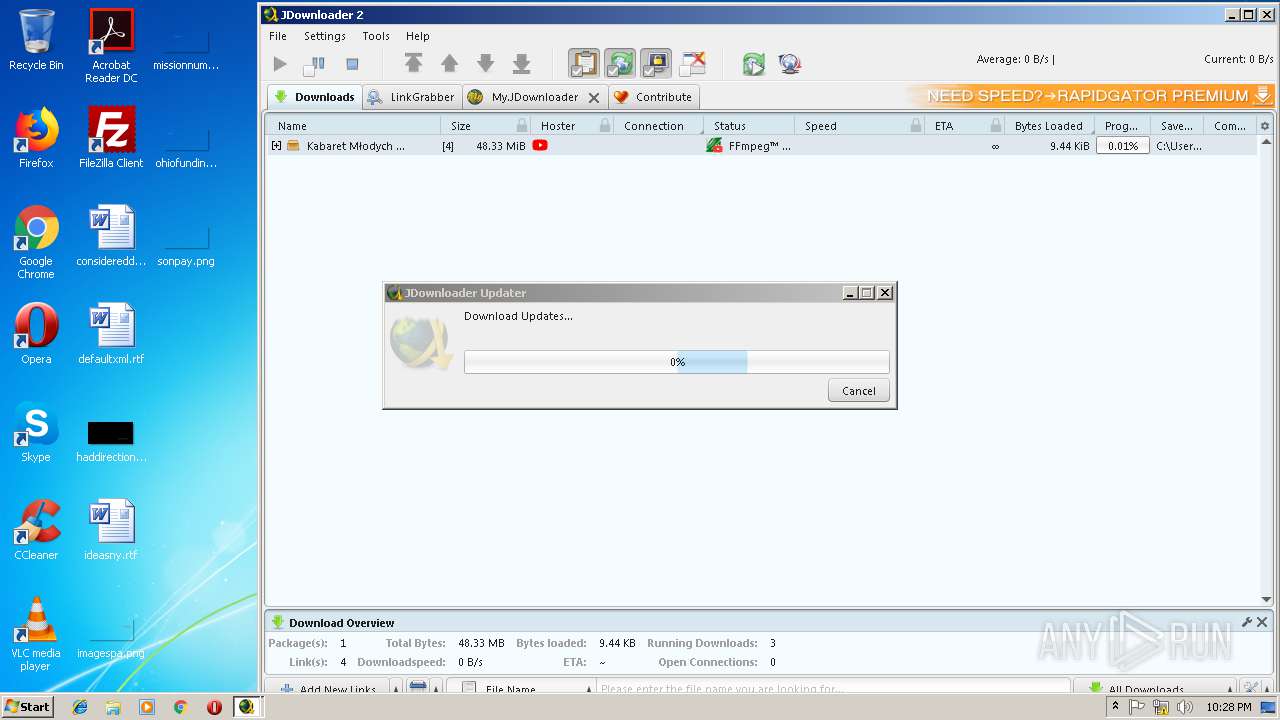Open the File menu

click(278, 36)
